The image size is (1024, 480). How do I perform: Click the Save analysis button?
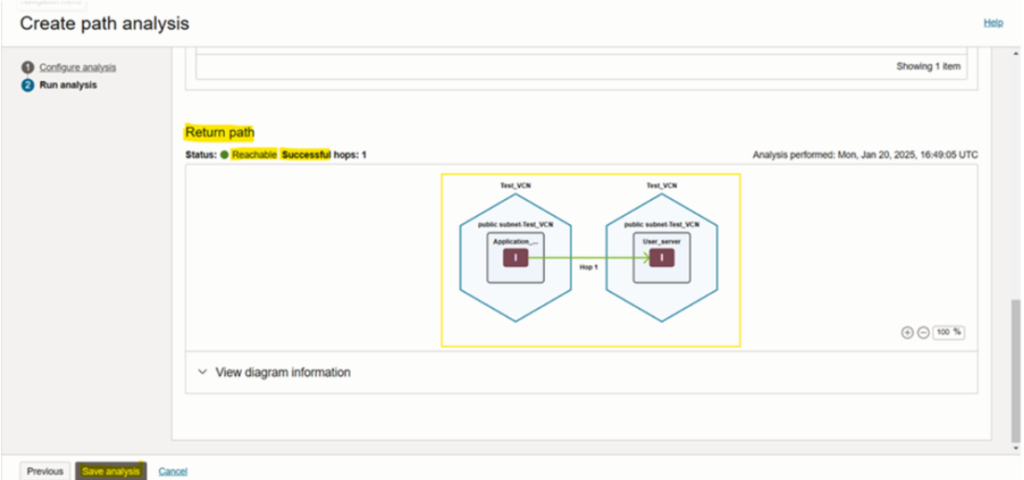click(x=111, y=471)
